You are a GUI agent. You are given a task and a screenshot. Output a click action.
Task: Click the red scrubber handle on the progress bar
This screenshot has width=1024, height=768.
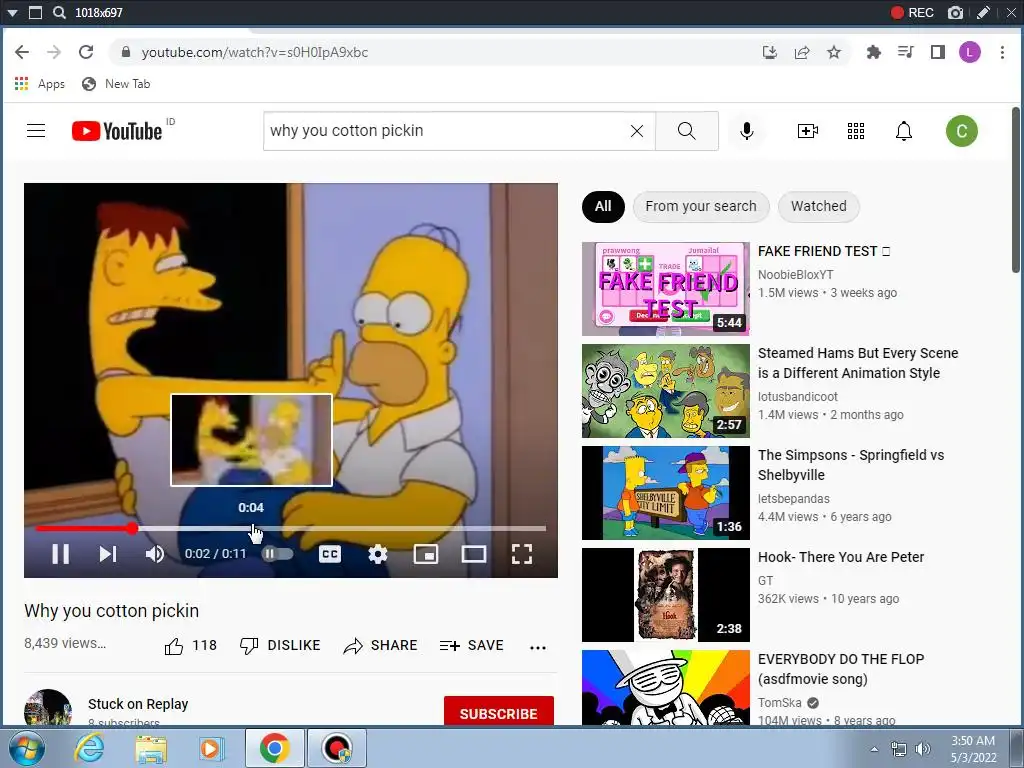point(132,528)
